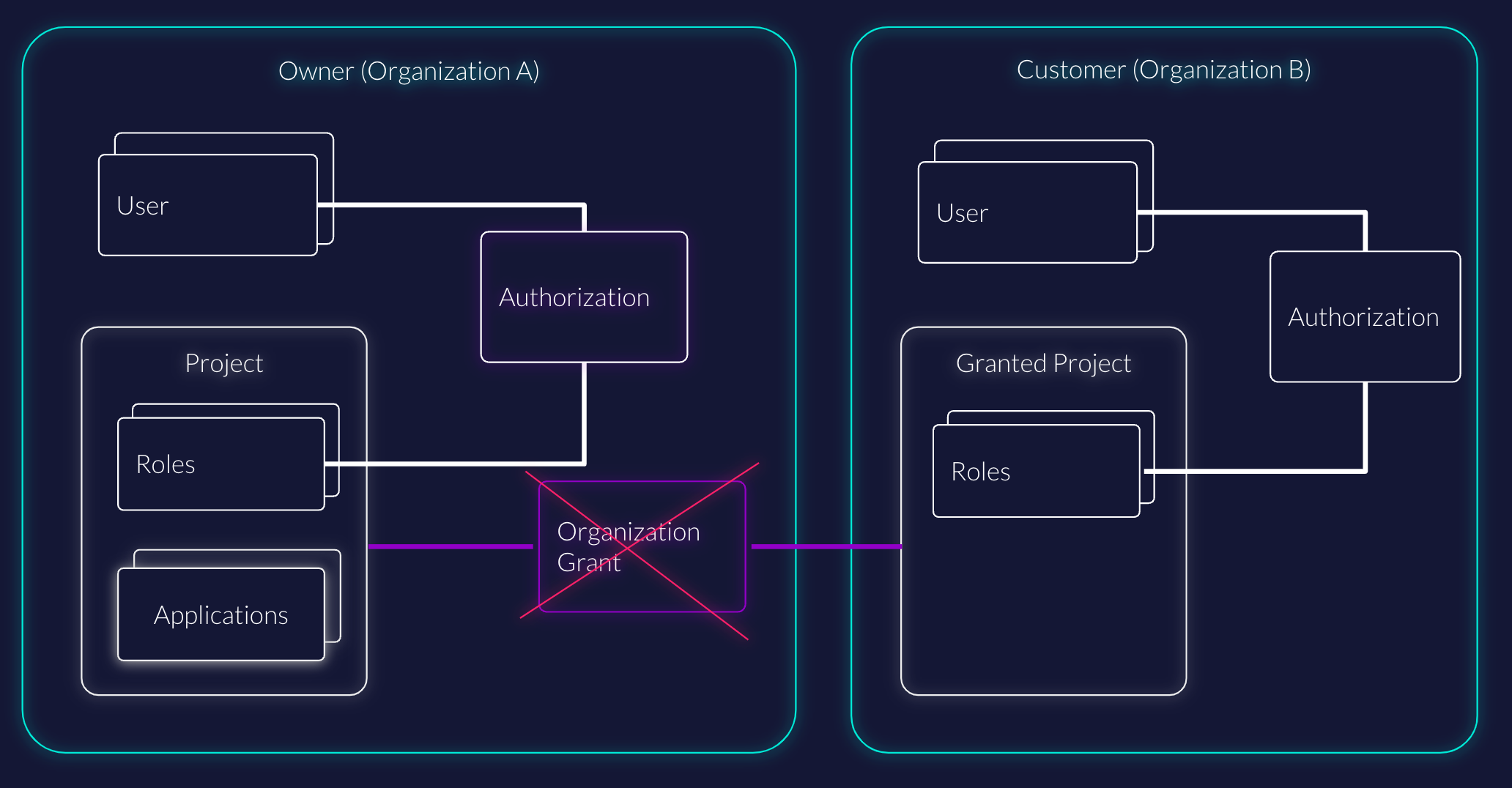This screenshot has height=788, width=1512.
Task: Select the Granted Project heading
Action: tap(1043, 363)
